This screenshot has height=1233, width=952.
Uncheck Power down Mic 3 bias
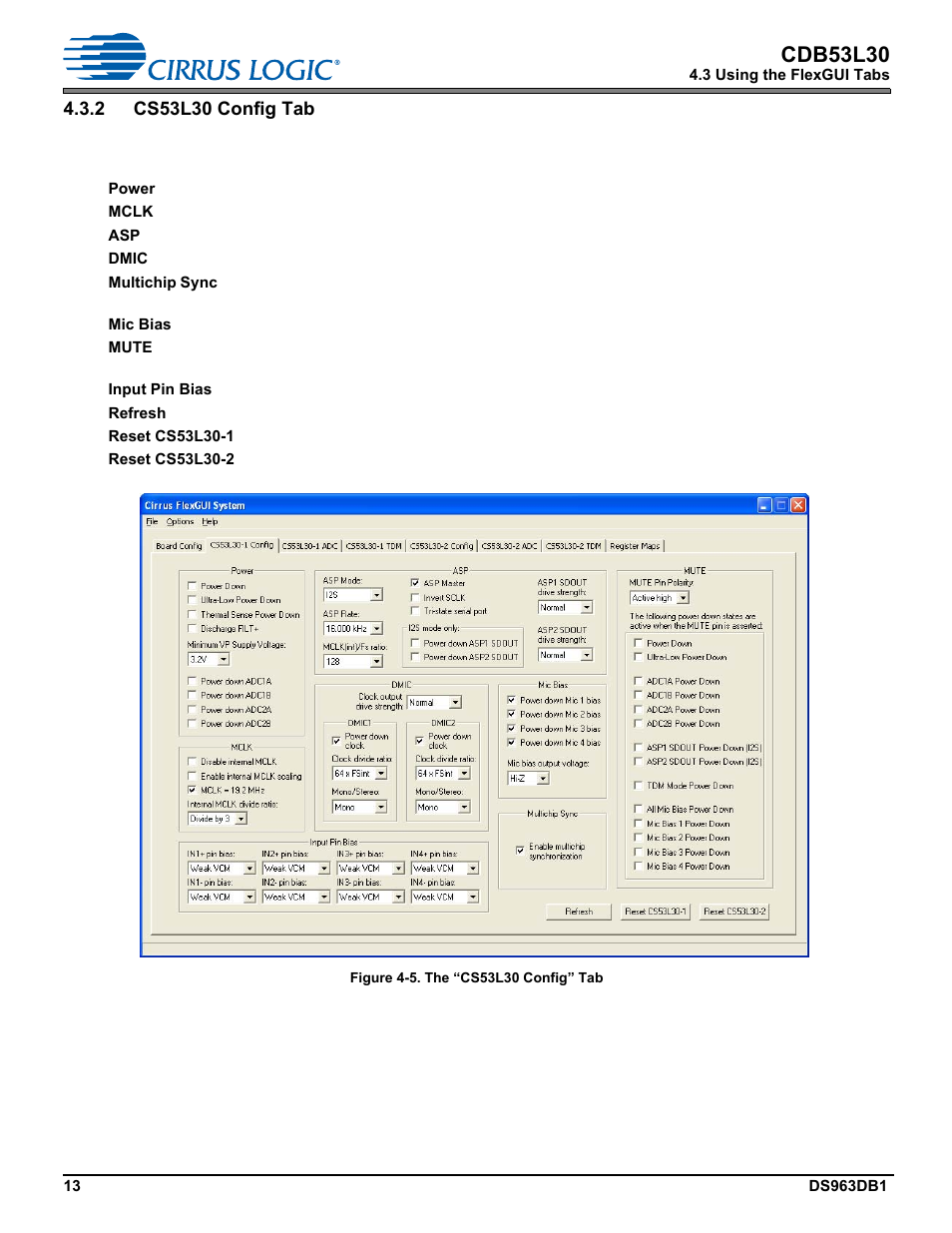pos(512,728)
